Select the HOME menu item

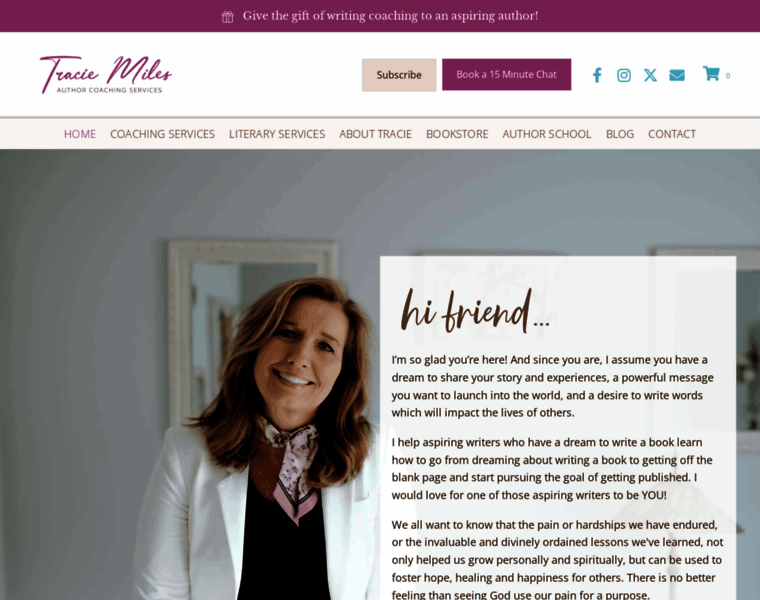click(x=80, y=134)
